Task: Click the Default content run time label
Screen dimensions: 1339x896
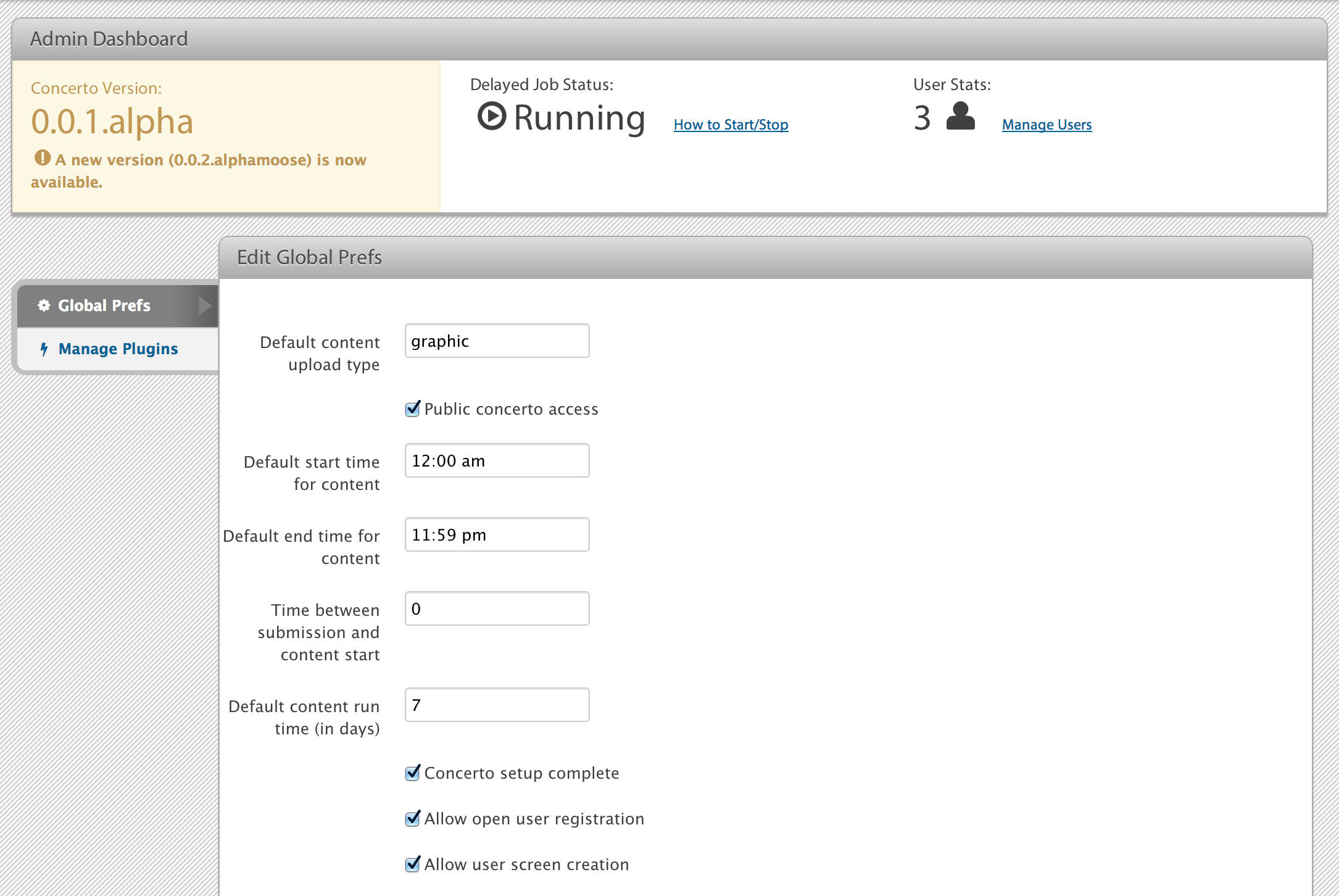Action: (304, 718)
